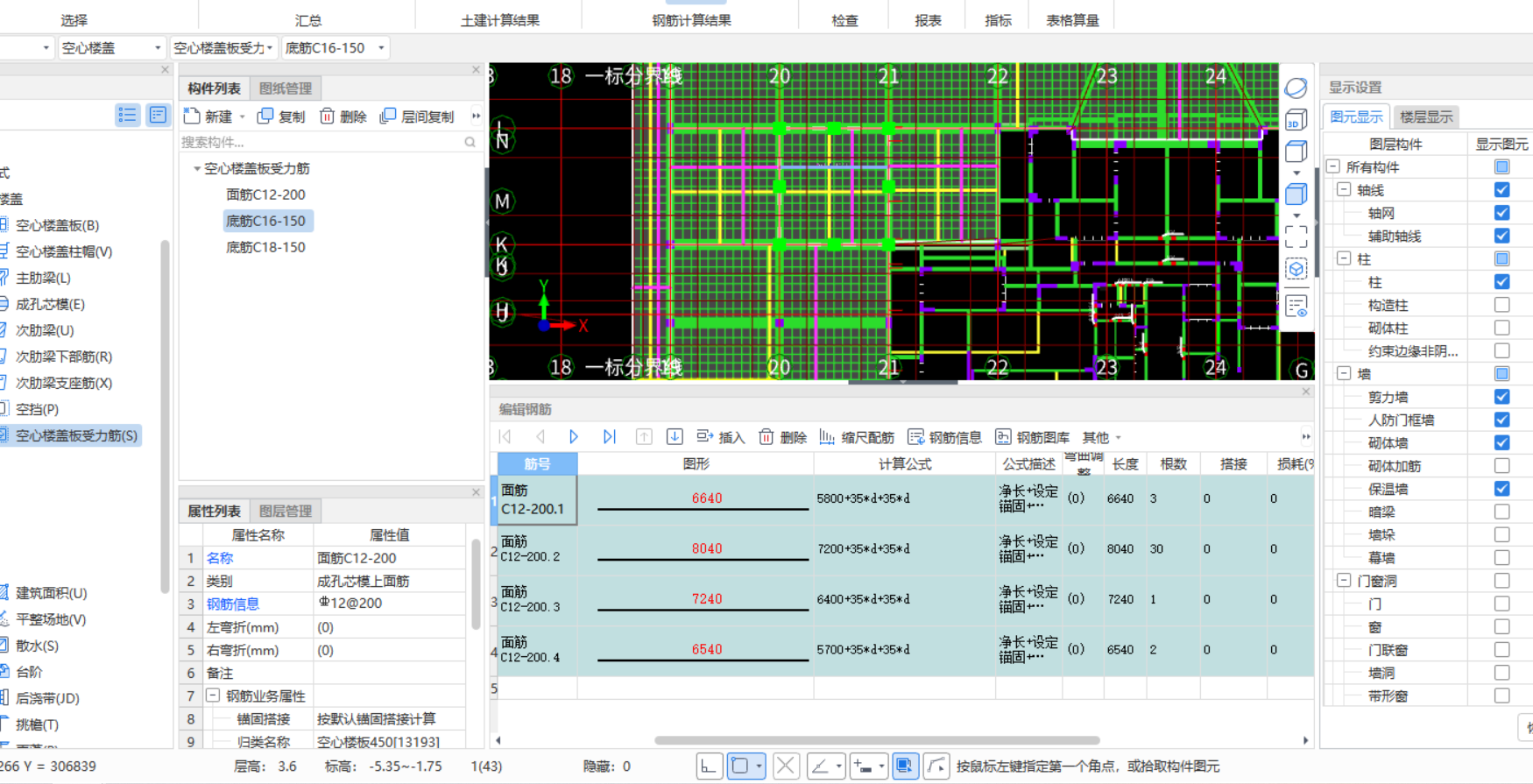Click the trash icon next to 层间复制
Image resolution: width=1533 pixels, height=784 pixels.
pos(327,116)
